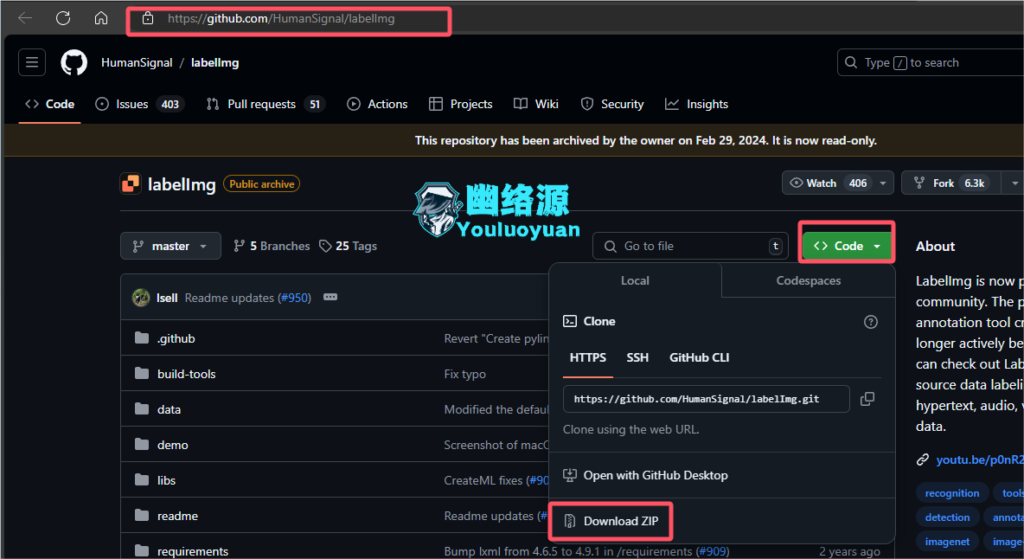This screenshot has width=1024, height=559.
Task: Expand the commit message ellipsis icon
Action: [330, 297]
